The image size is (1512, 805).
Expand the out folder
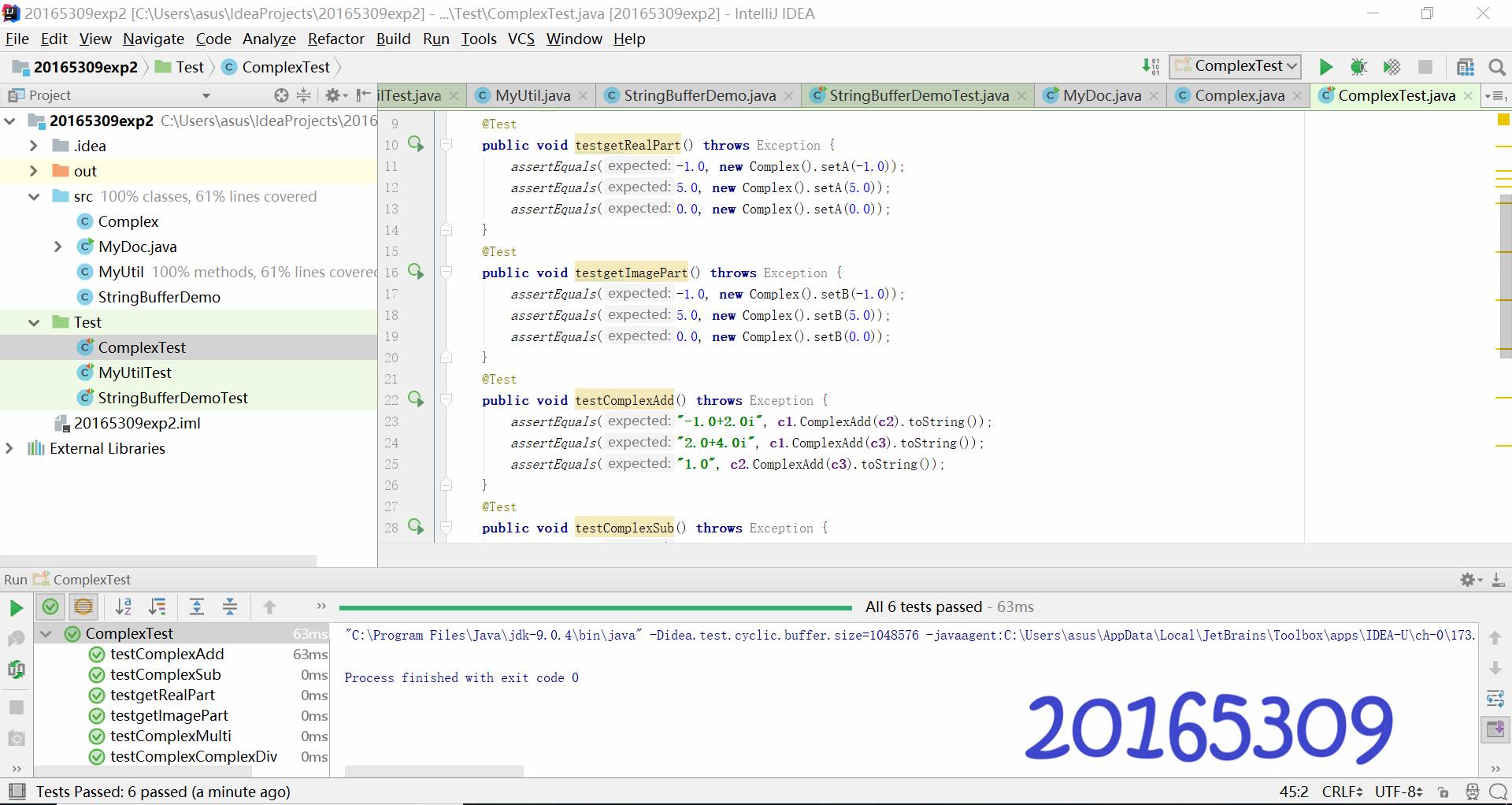(33, 171)
